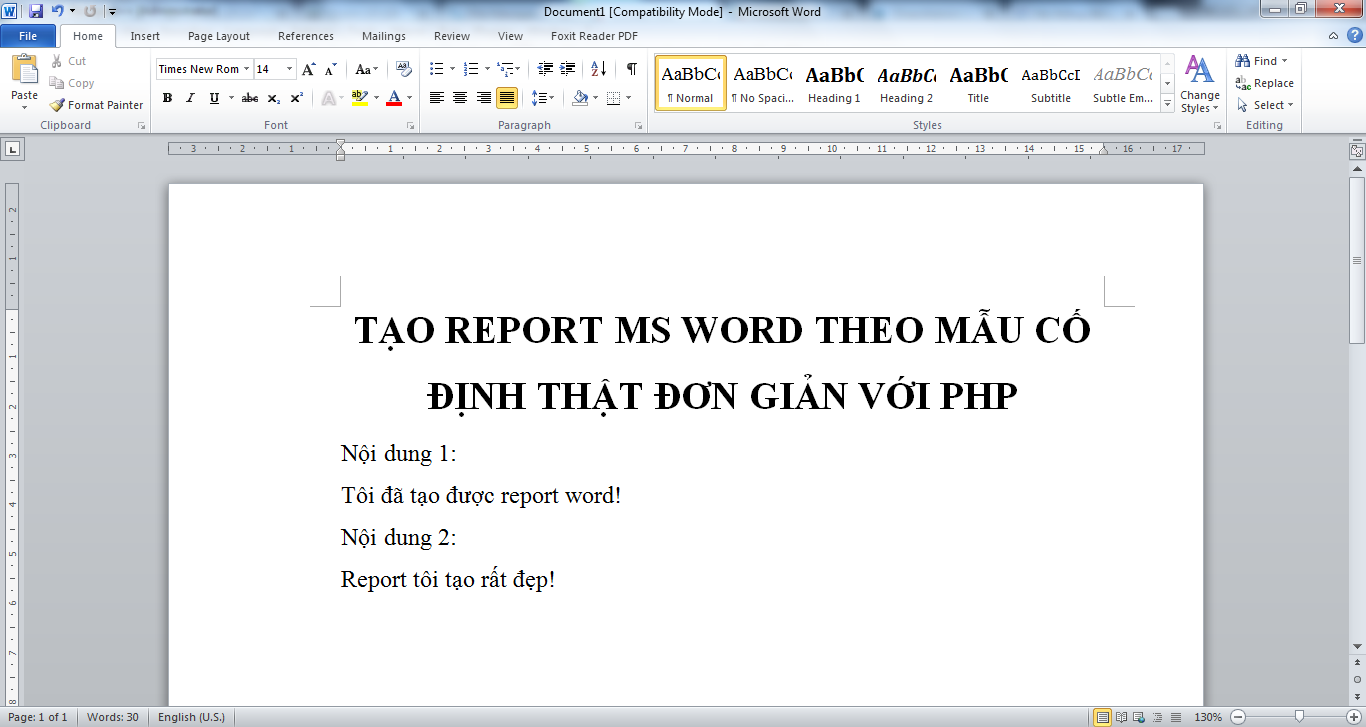Click the Format Painter brush icon

[x=58, y=105]
